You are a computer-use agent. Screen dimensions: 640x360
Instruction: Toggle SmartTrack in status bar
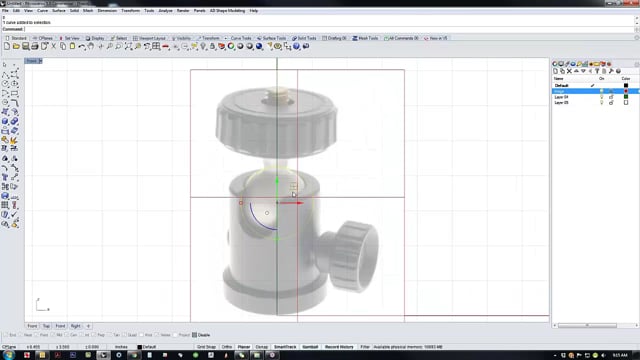click(x=285, y=347)
